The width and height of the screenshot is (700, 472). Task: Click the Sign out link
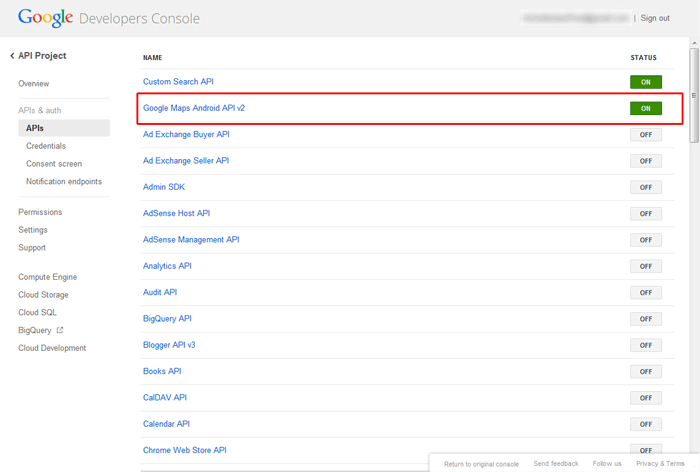tap(655, 18)
